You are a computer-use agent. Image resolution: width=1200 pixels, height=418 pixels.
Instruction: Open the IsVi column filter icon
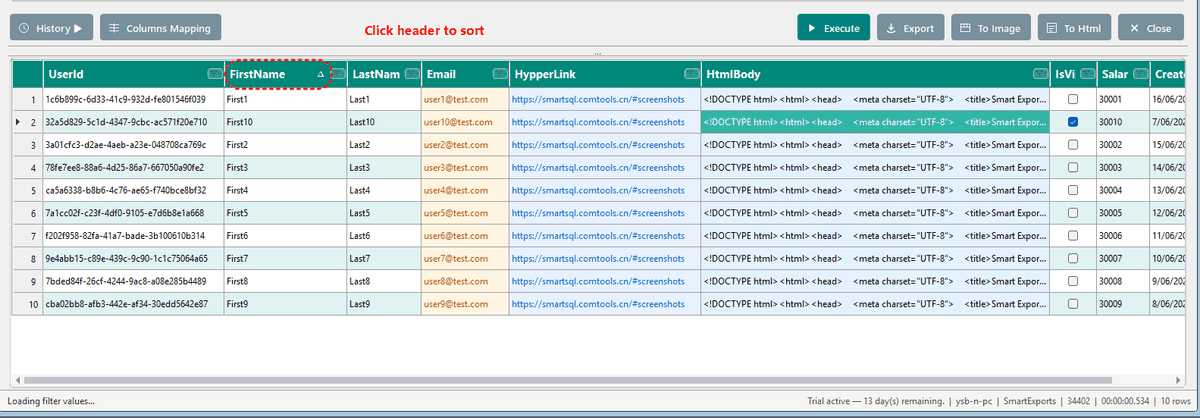click(x=1086, y=74)
